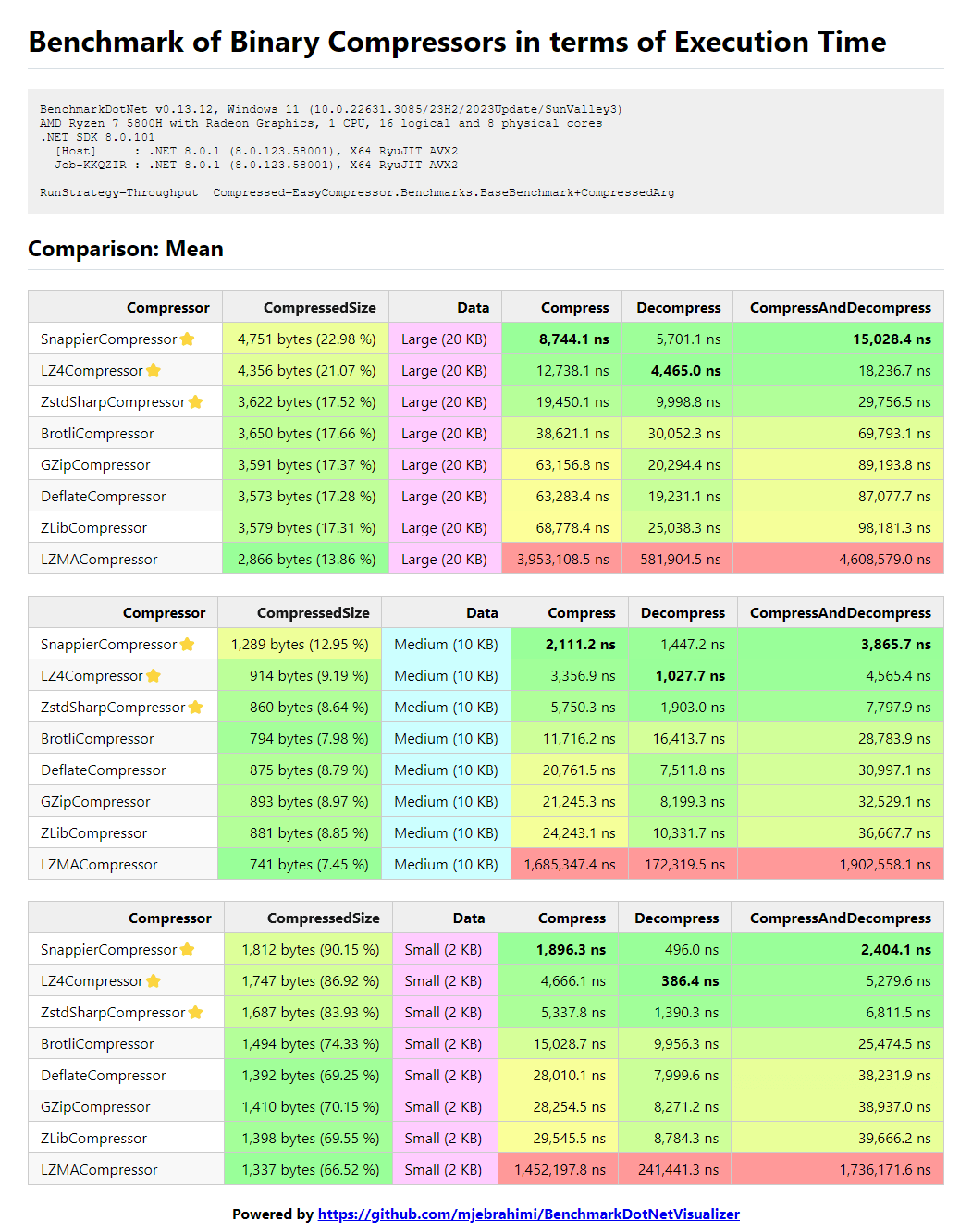972x1232 pixels.
Task: Click the 2,866 bytes (13.86 %) cell
Action: pyautogui.click(x=306, y=560)
